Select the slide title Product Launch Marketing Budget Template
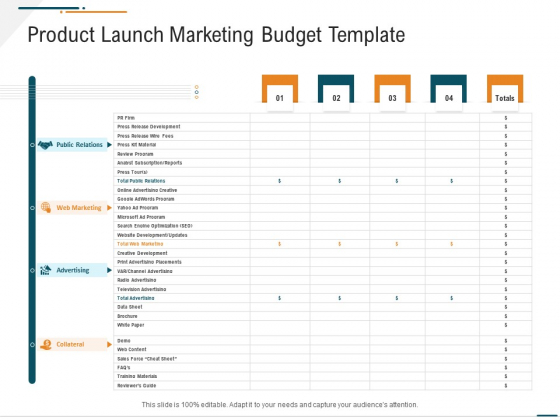560x420 pixels. 216,35
